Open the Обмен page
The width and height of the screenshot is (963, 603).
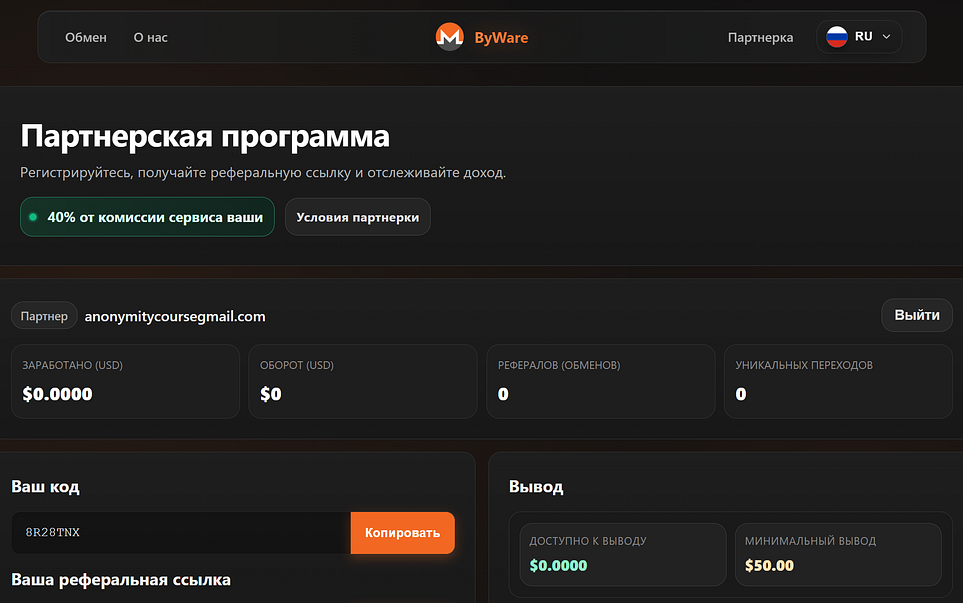click(86, 38)
